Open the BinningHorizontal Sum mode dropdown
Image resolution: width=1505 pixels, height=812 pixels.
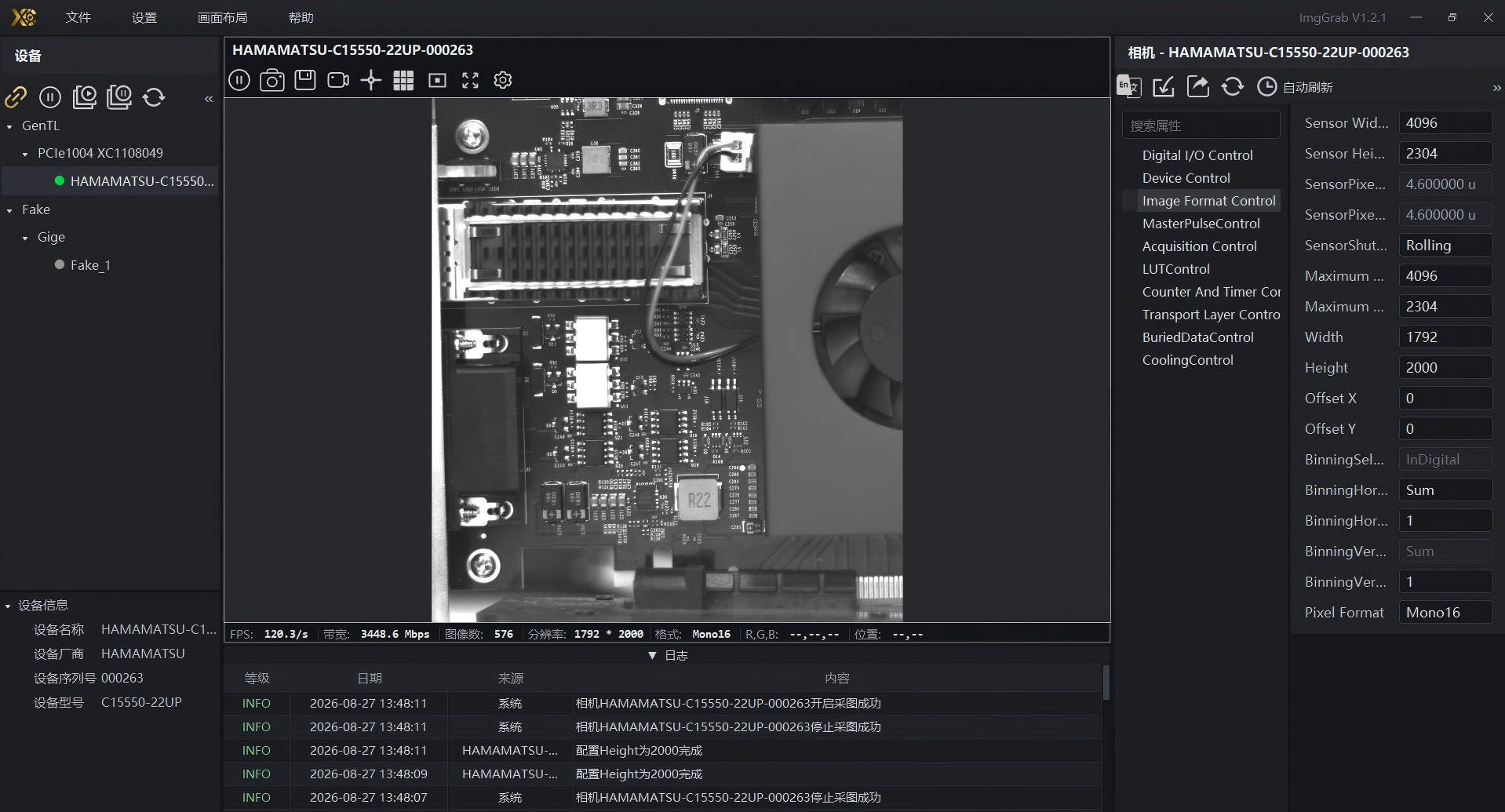point(1445,490)
